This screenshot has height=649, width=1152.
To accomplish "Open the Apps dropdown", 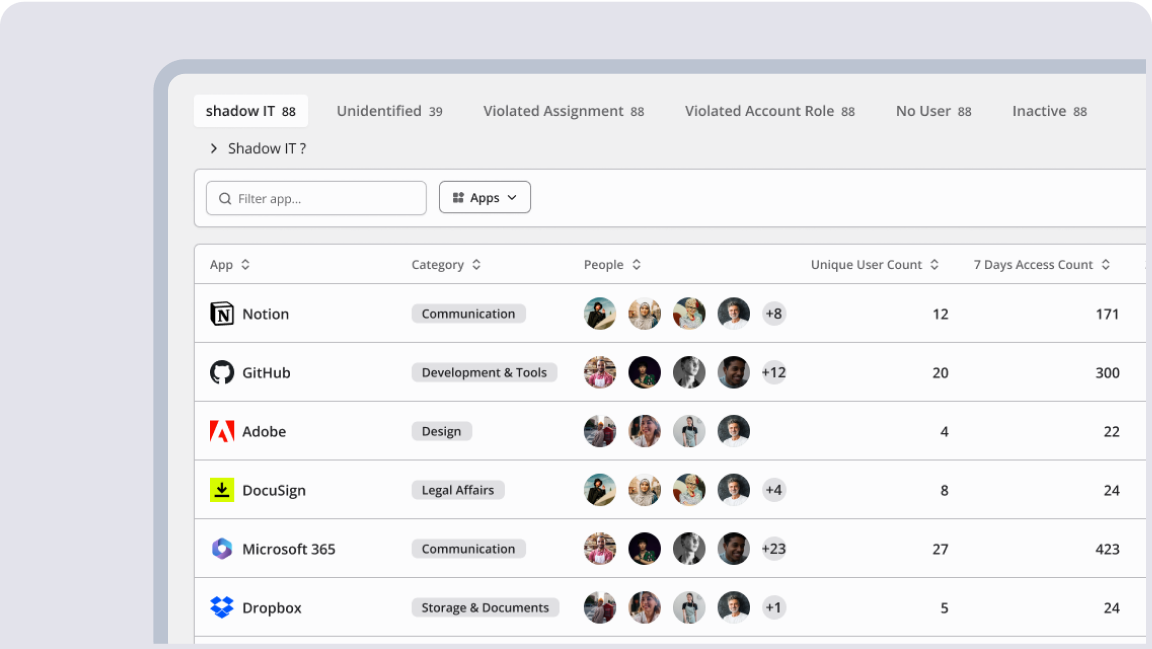I will pyautogui.click(x=485, y=198).
